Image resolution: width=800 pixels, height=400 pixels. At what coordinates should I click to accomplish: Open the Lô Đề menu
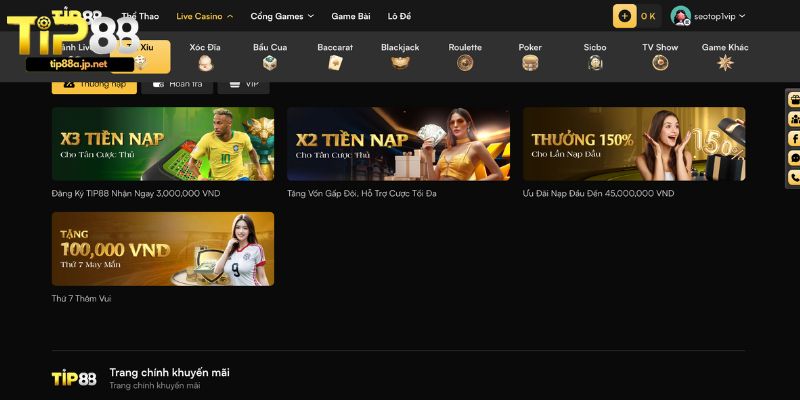click(399, 16)
